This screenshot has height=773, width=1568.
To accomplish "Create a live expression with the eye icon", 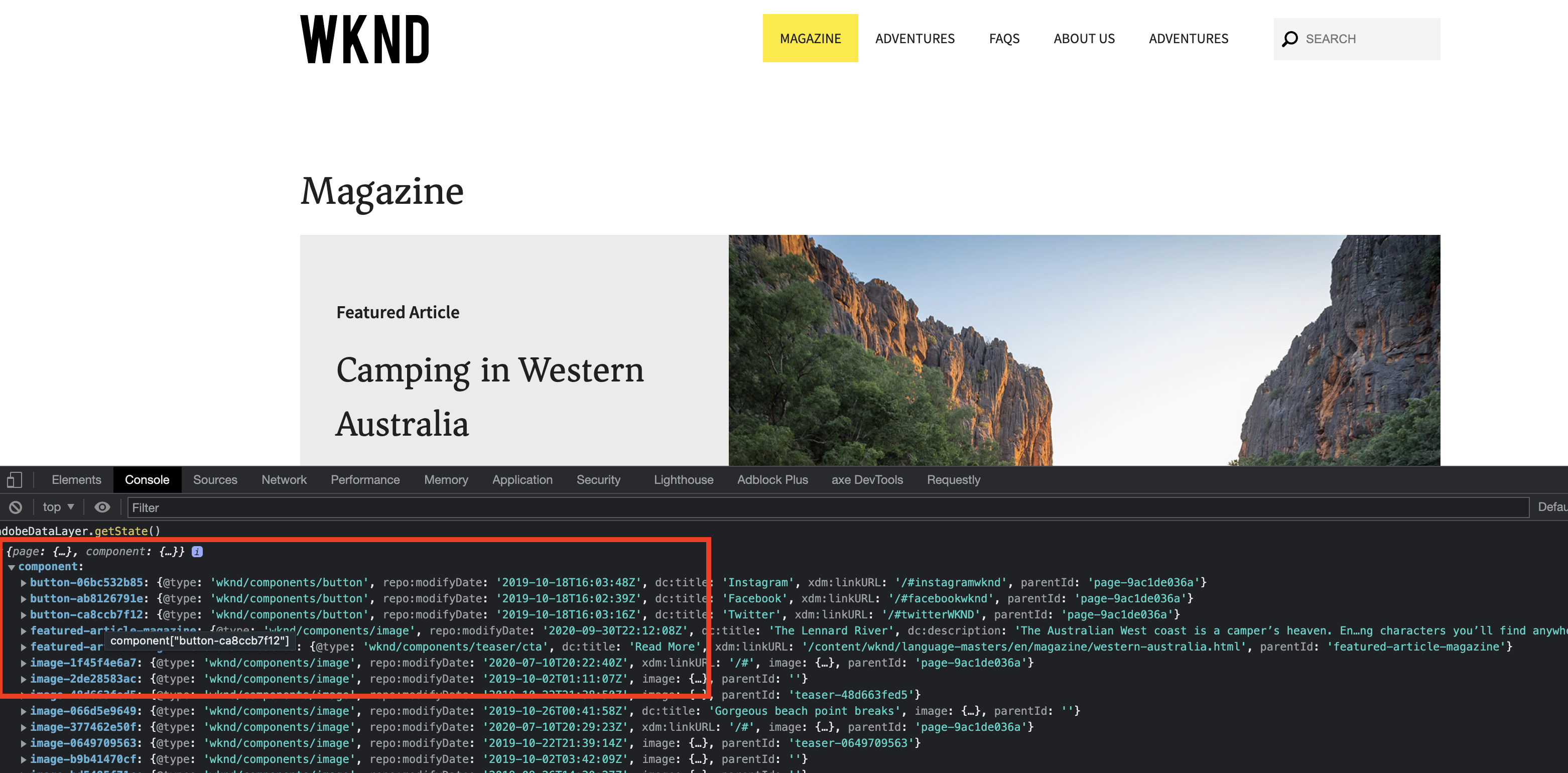I will (102, 507).
